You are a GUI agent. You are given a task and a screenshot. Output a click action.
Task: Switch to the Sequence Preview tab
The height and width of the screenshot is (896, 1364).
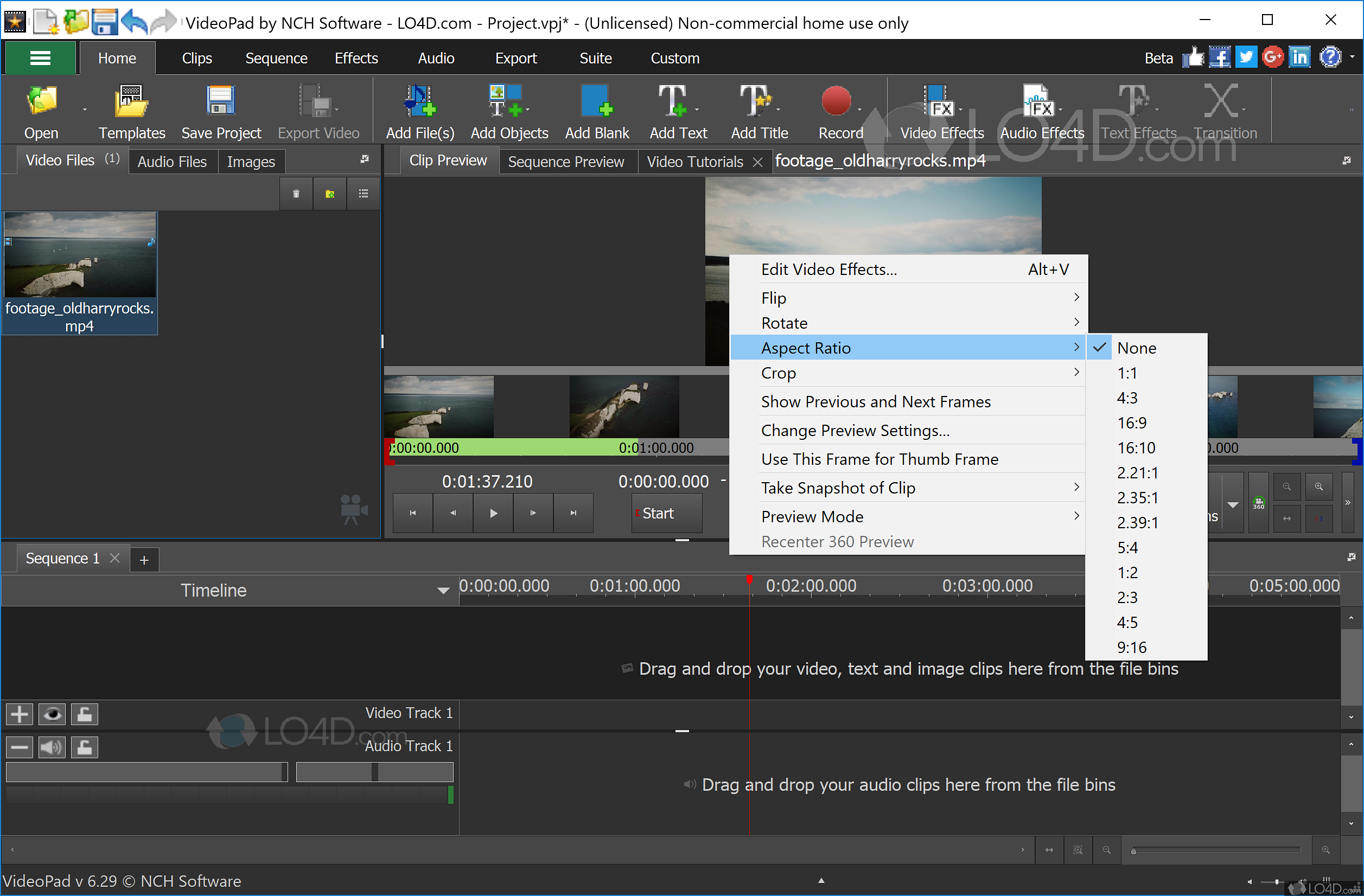[566, 162]
